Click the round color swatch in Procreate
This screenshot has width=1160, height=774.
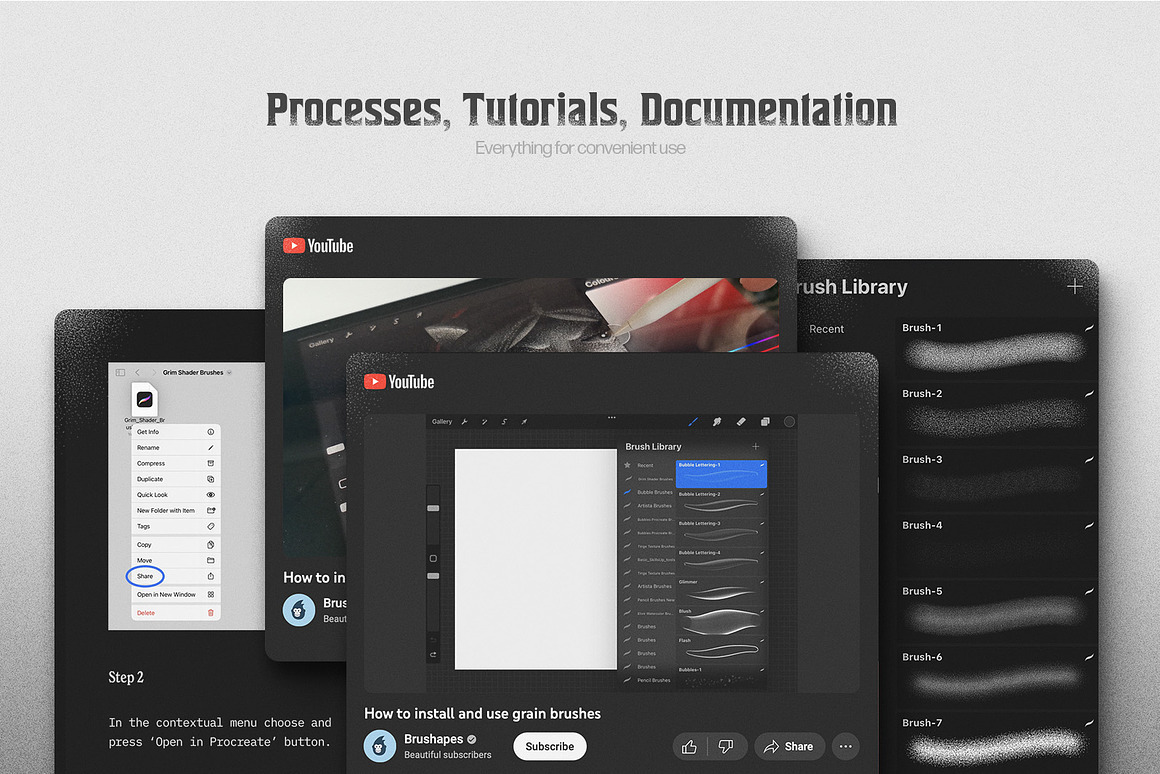(x=789, y=422)
